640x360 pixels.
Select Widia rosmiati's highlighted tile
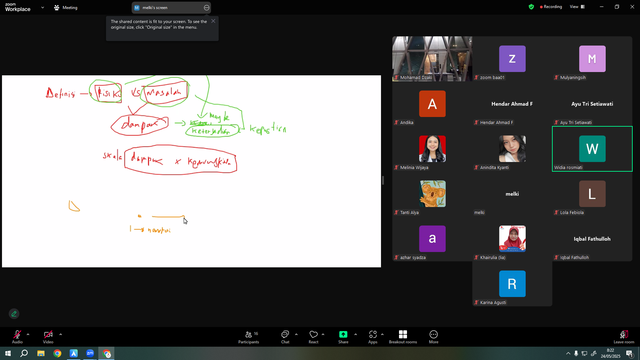tap(592, 149)
